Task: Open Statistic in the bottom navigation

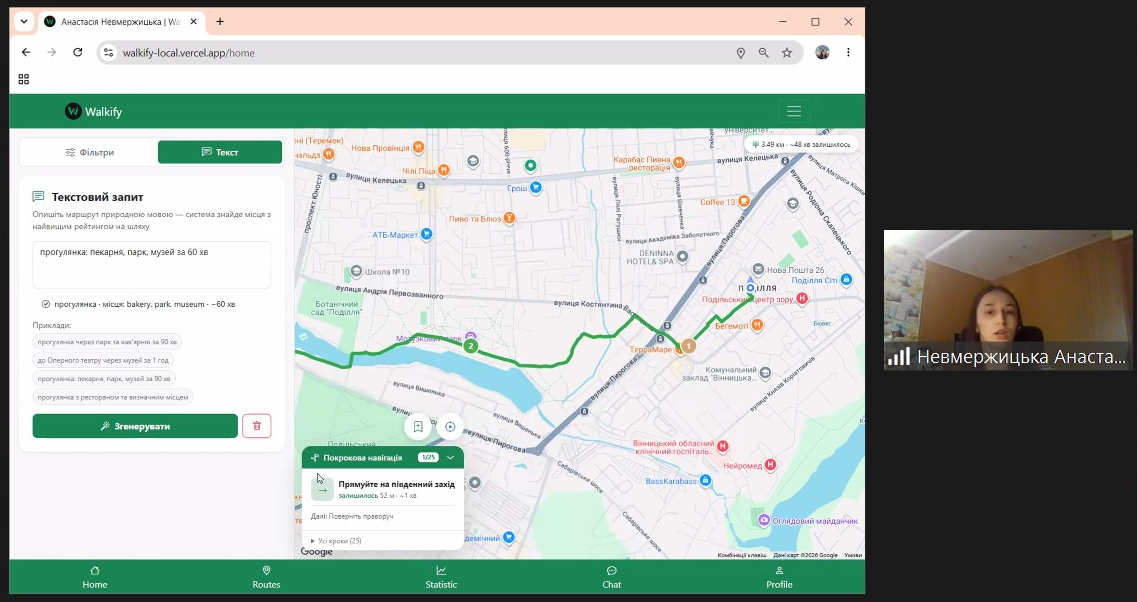Action: point(441,577)
